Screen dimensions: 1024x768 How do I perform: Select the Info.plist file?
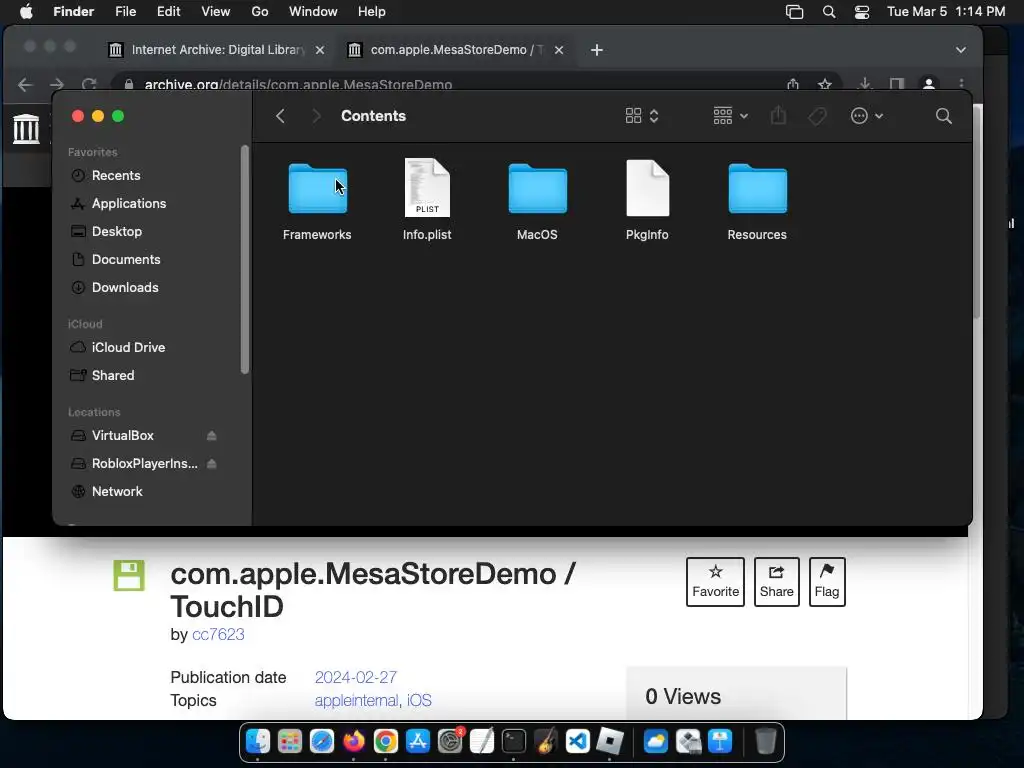pyautogui.click(x=427, y=188)
